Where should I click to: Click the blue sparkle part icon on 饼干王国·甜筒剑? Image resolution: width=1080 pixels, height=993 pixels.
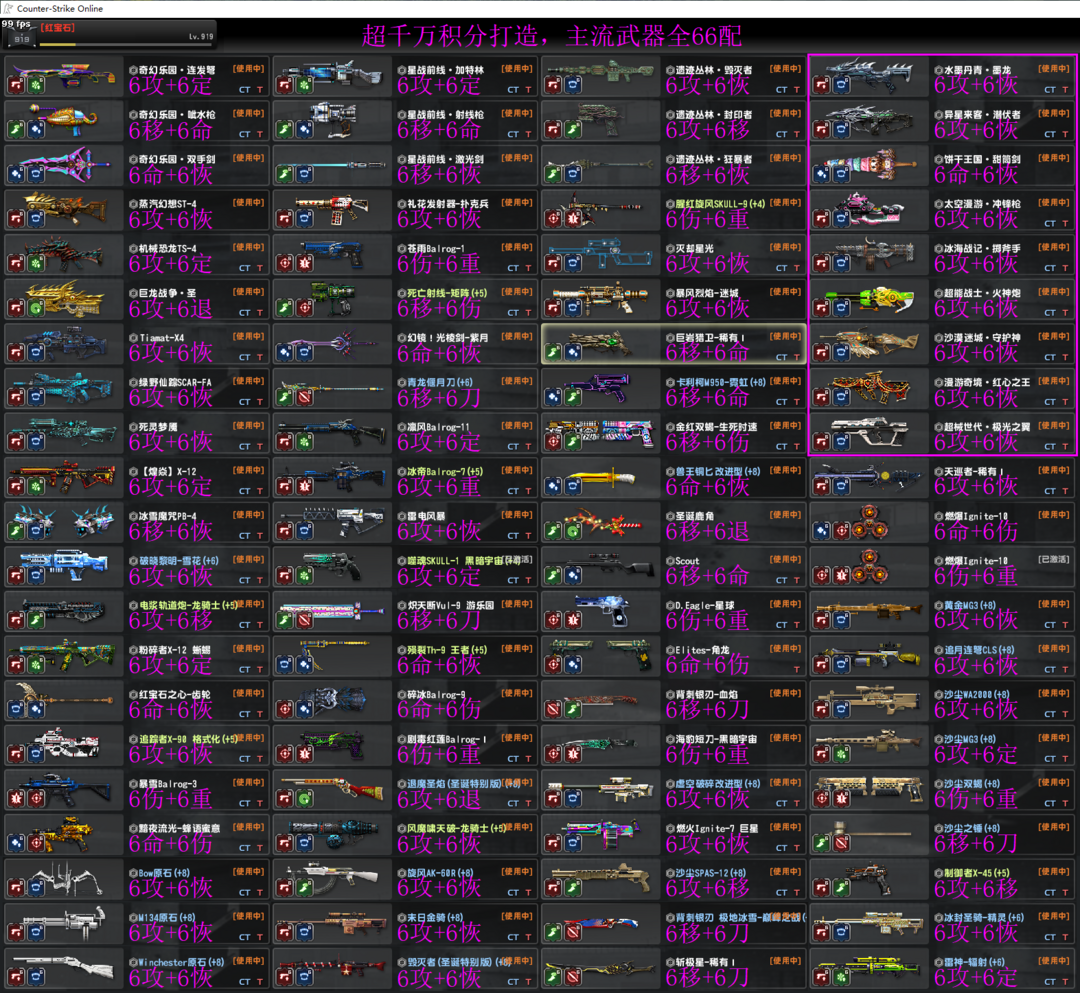[822, 175]
